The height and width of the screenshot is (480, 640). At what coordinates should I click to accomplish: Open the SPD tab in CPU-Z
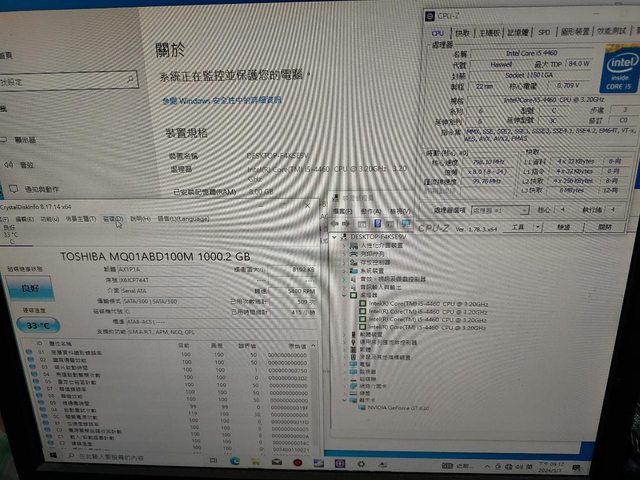544,32
